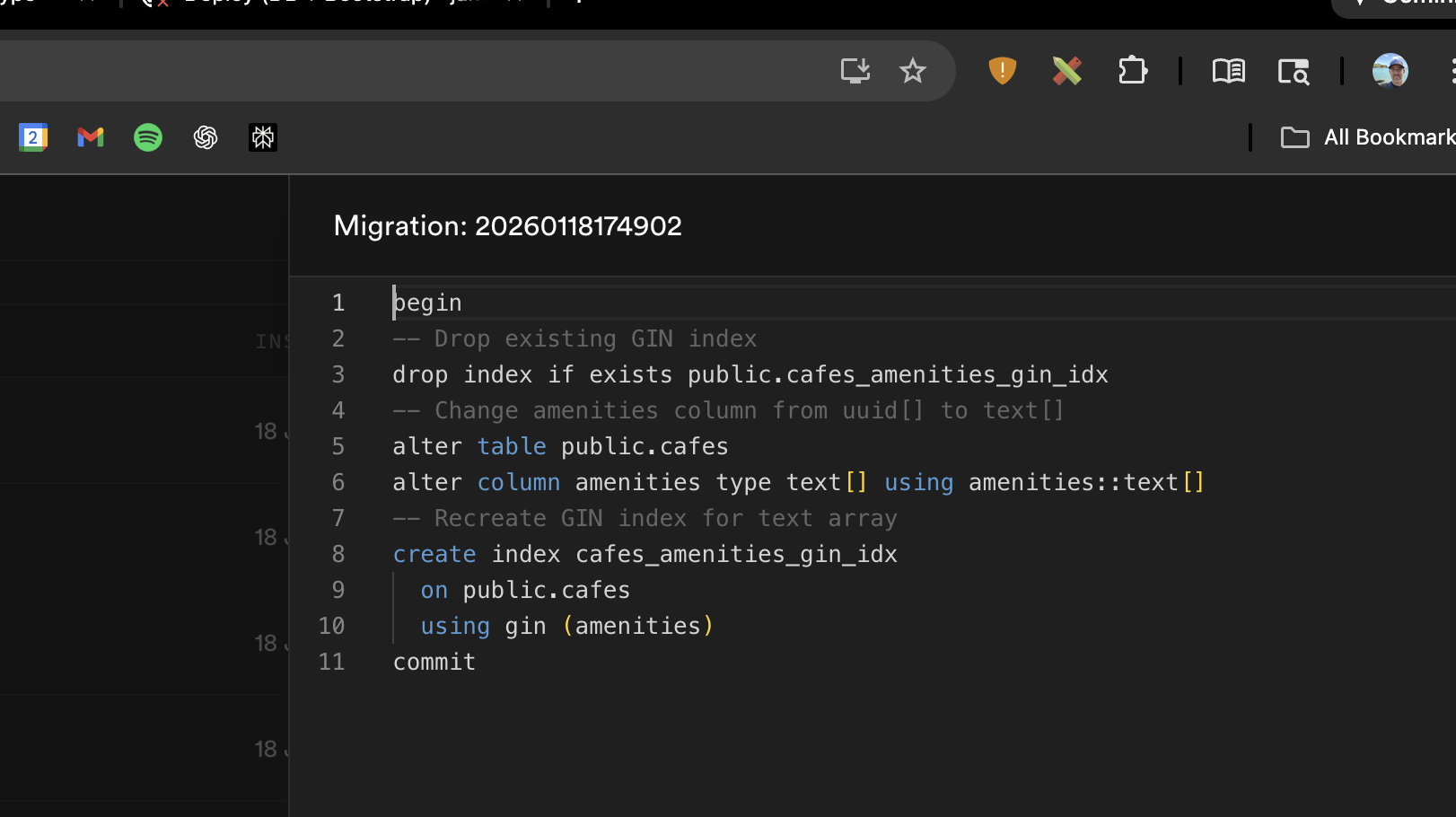The image size is (1456, 817).
Task: Open the orange shield warning extension
Action: [1002, 70]
